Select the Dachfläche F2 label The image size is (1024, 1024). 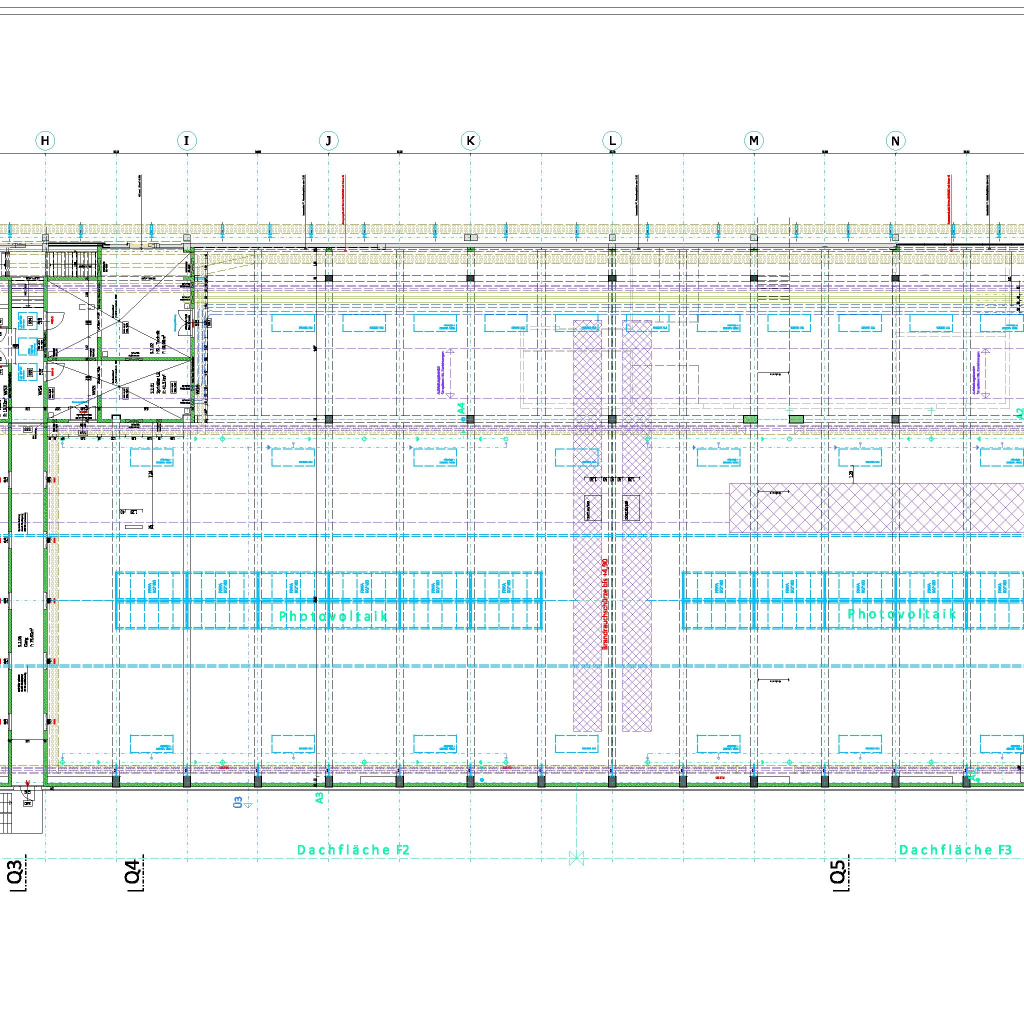point(353,850)
